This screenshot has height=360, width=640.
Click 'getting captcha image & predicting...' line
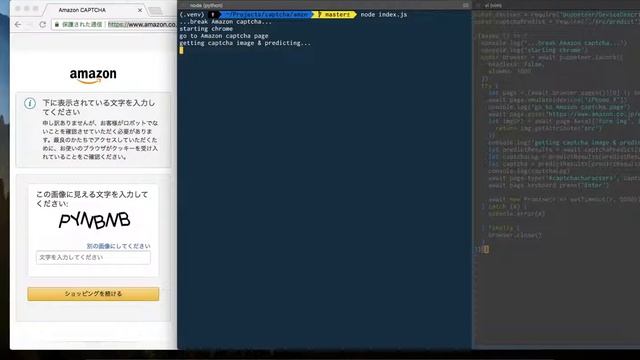pyautogui.click(x=245, y=43)
